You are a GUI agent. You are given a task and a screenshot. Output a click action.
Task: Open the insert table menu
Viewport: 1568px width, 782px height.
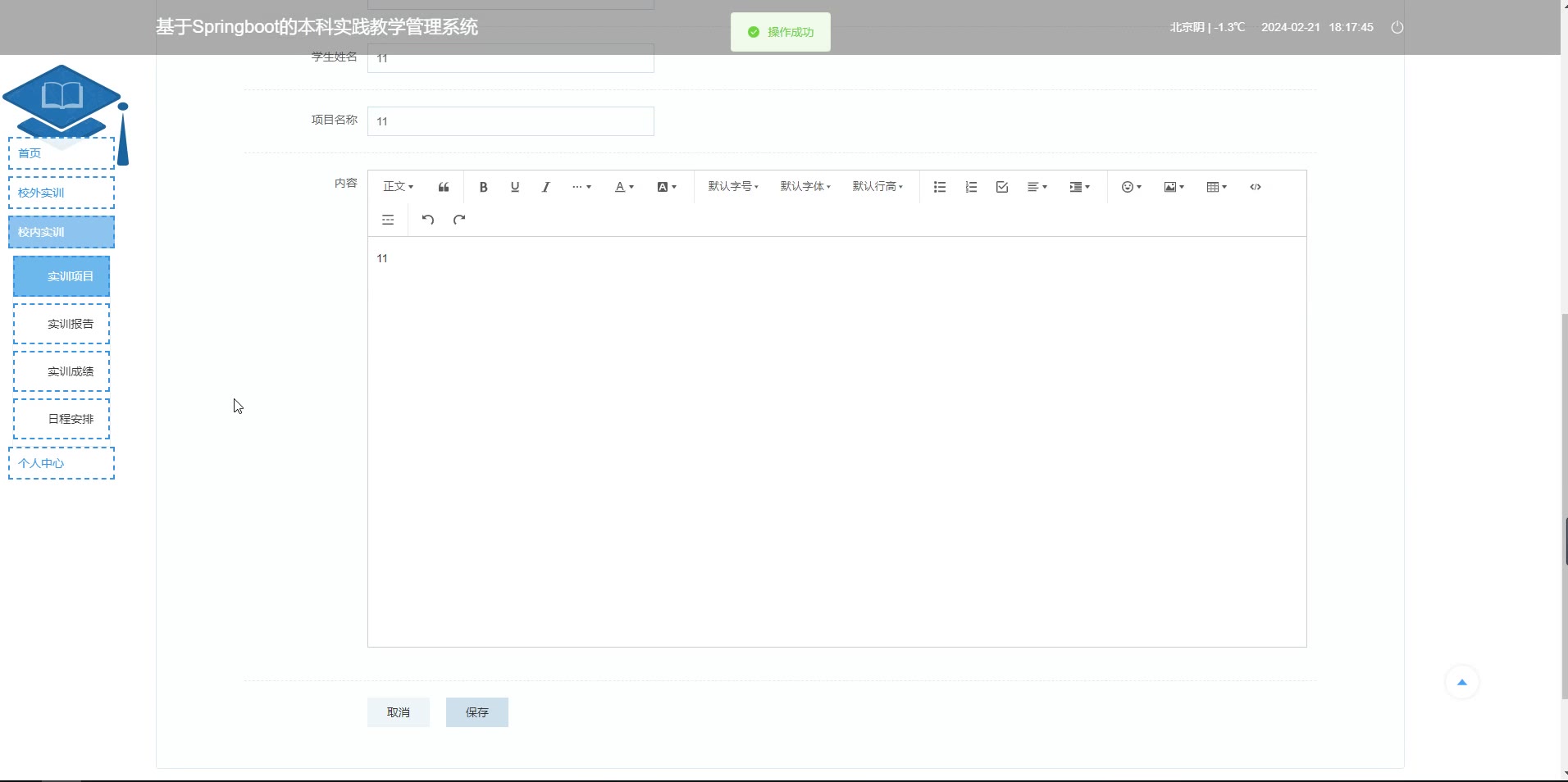click(x=1217, y=187)
